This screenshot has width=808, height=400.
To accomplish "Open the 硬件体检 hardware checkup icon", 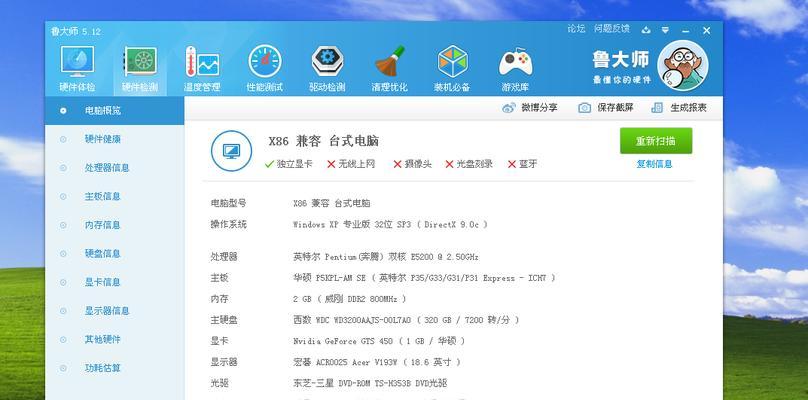I will [x=77, y=62].
